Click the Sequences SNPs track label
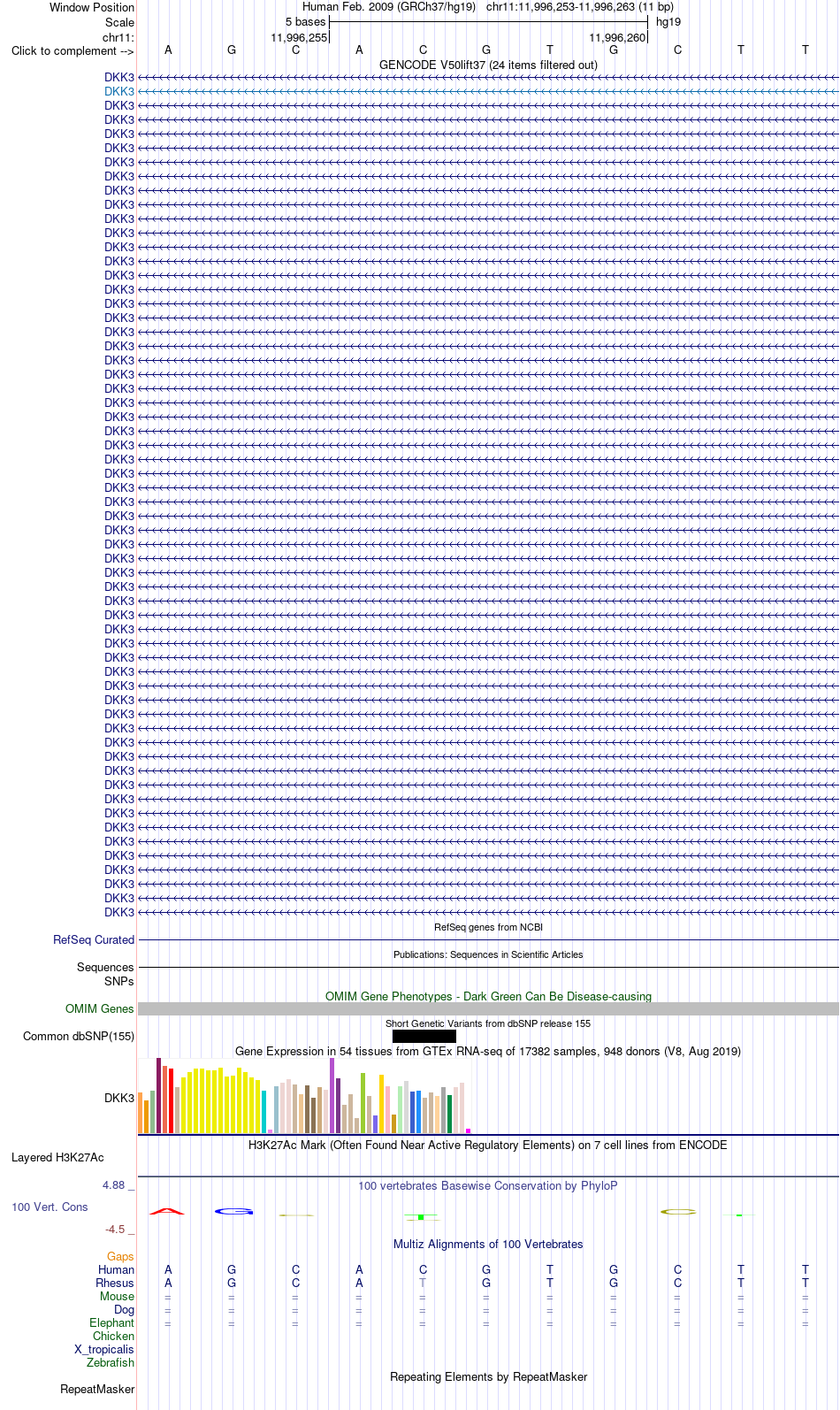840x1410 pixels. 105,974
